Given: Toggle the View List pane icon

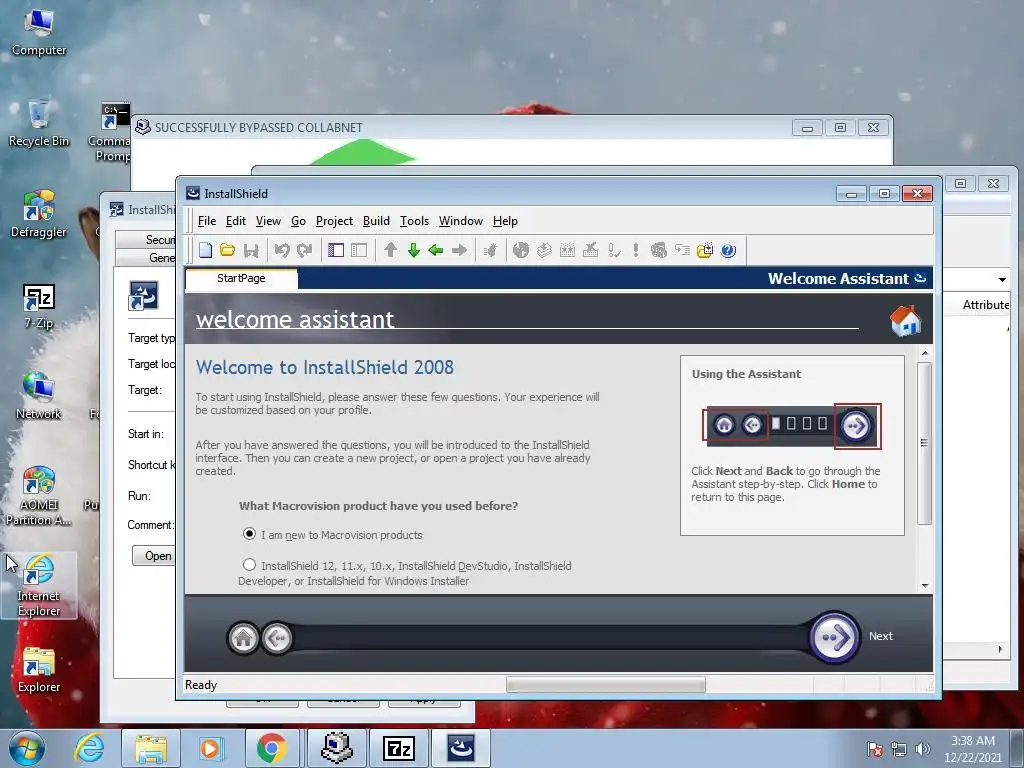Looking at the screenshot, I should (336, 250).
